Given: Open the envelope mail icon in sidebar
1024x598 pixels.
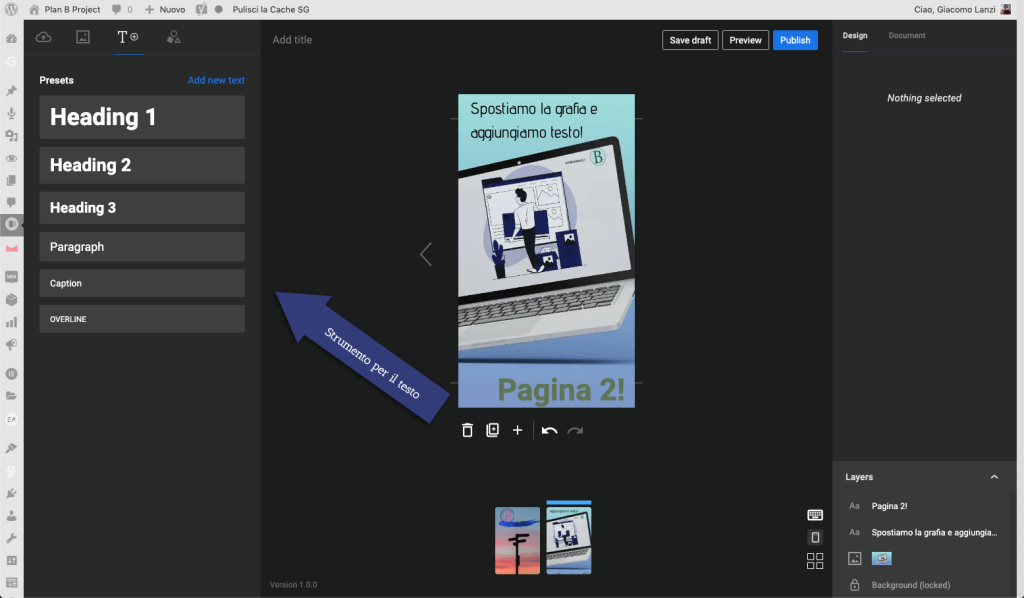Looking at the screenshot, I should pyautogui.click(x=11, y=248).
